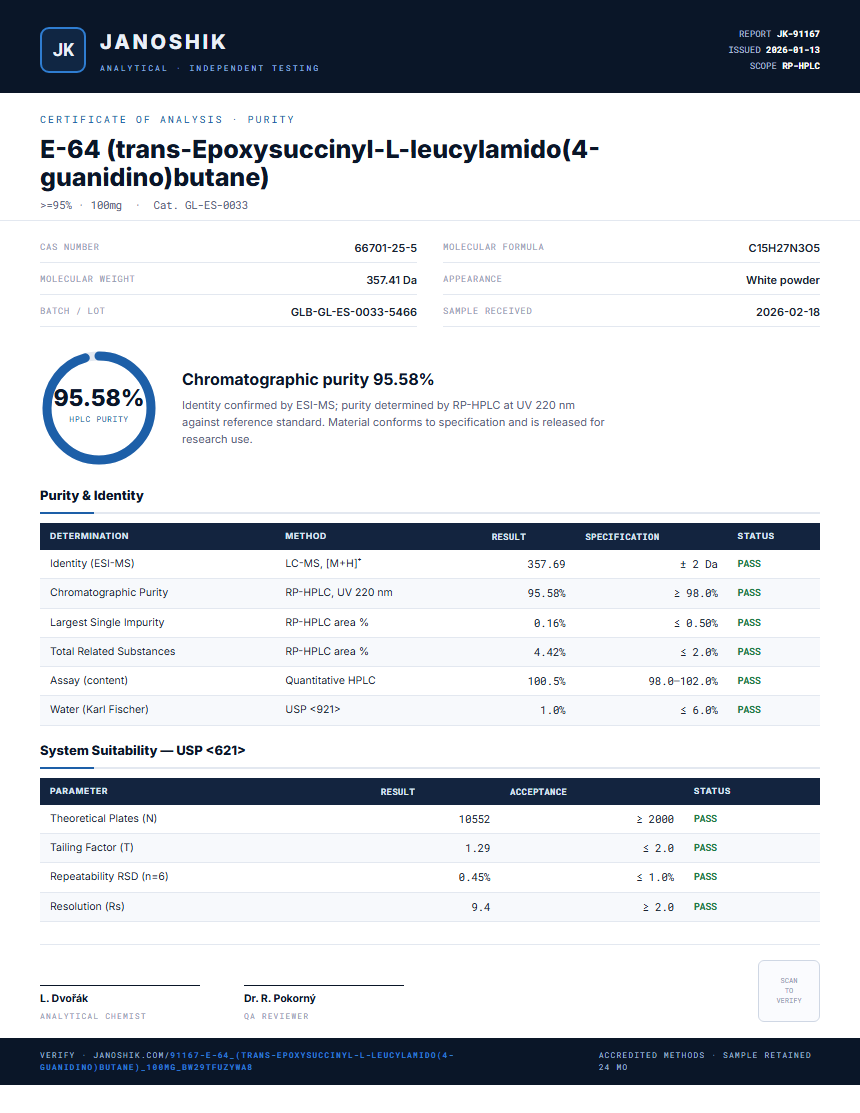Click the identity result 357.69
Image resolution: width=860 pixels, height=1113 pixels.
pos(546,564)
